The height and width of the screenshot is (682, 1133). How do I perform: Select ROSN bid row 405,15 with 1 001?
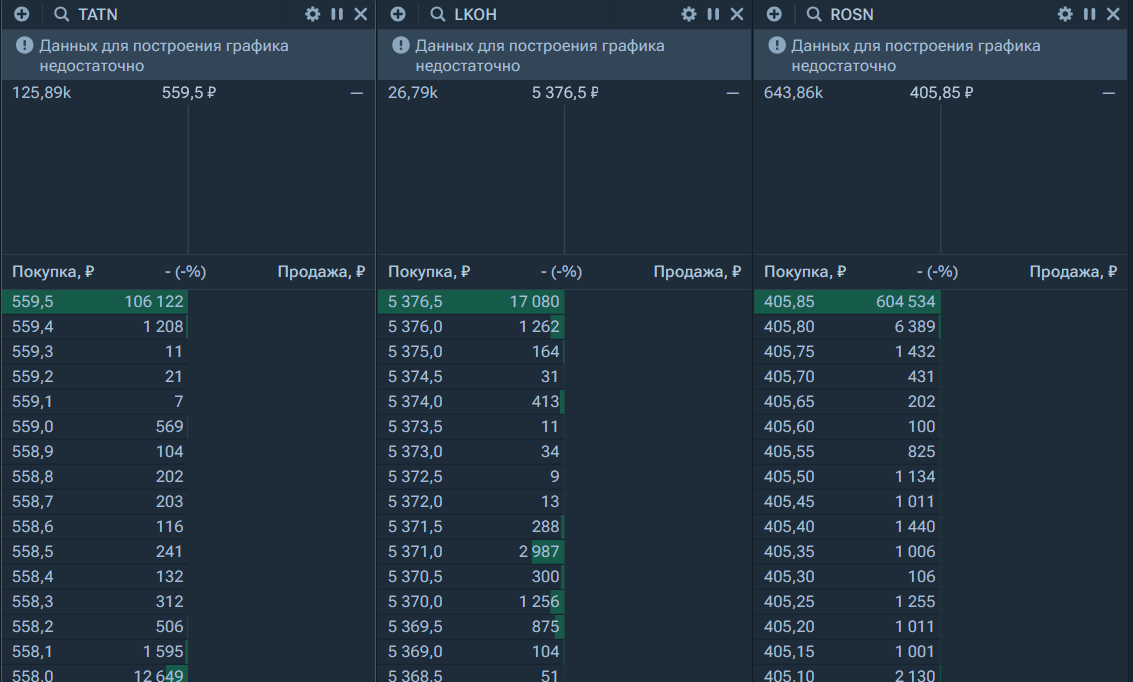(x=847, y=652)
